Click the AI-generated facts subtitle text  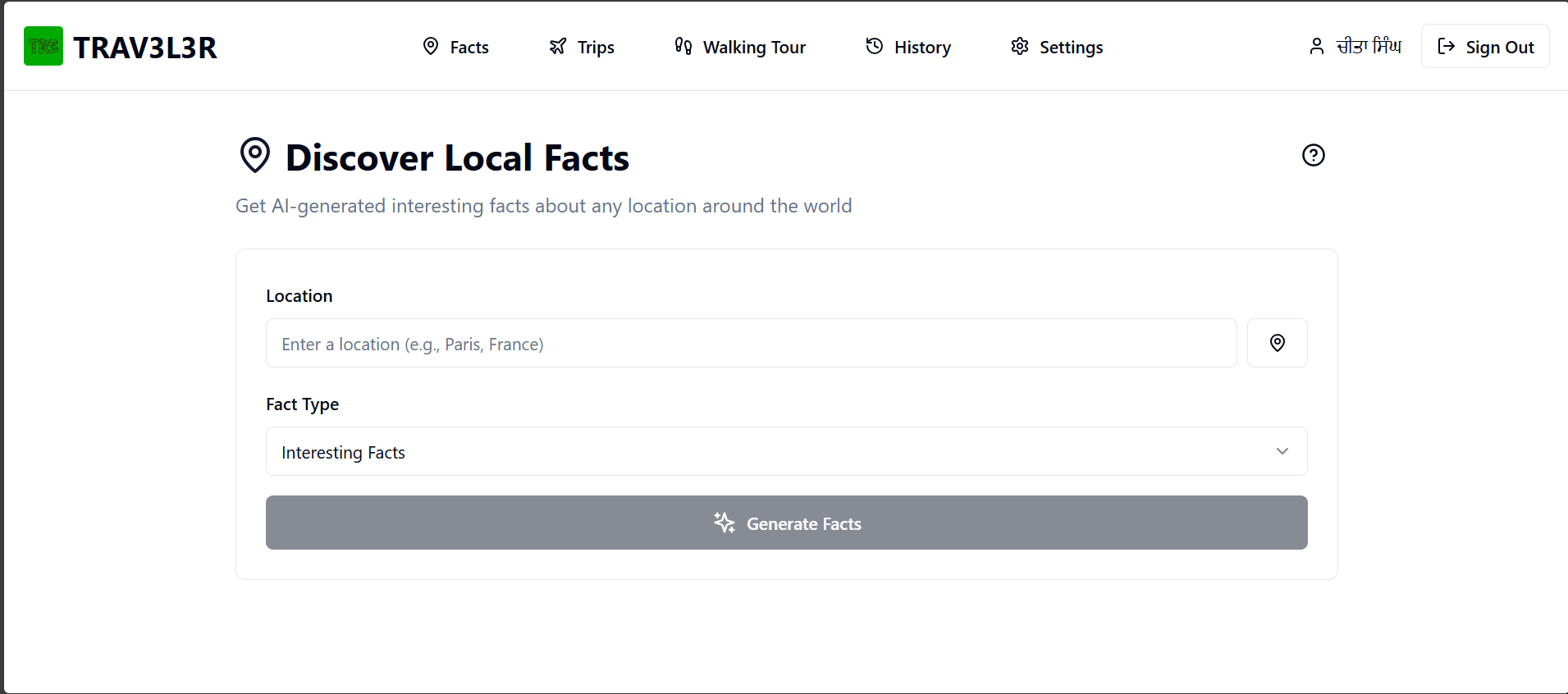[543, 206]
